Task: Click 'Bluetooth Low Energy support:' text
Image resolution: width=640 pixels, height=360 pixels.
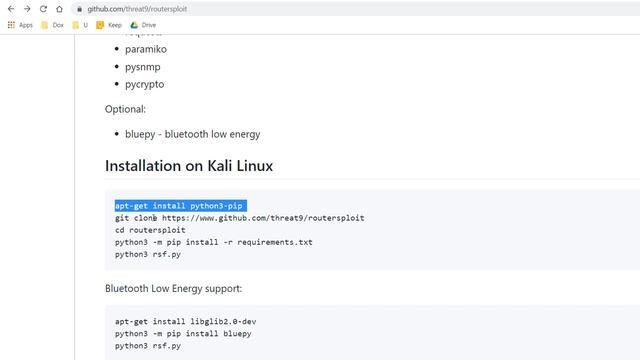Action: coord(173,289)
